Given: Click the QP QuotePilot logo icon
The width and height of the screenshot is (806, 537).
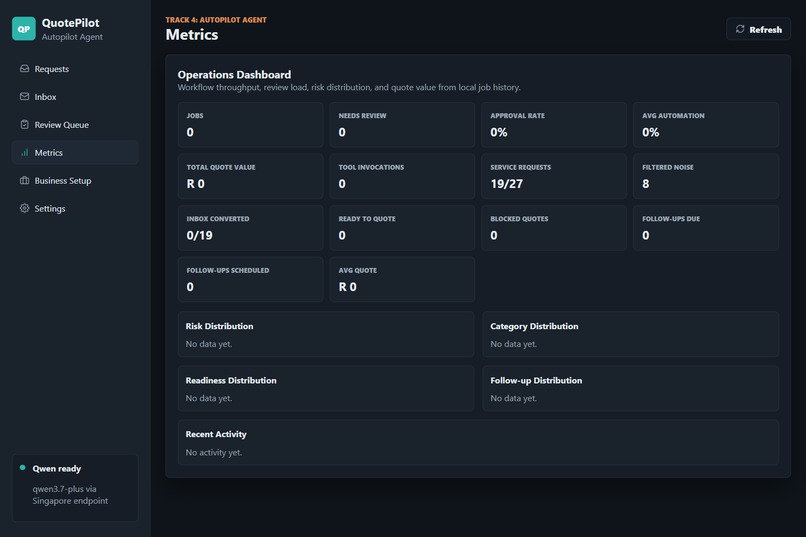Looking at the screenshot, I should [x=24, y=29].
